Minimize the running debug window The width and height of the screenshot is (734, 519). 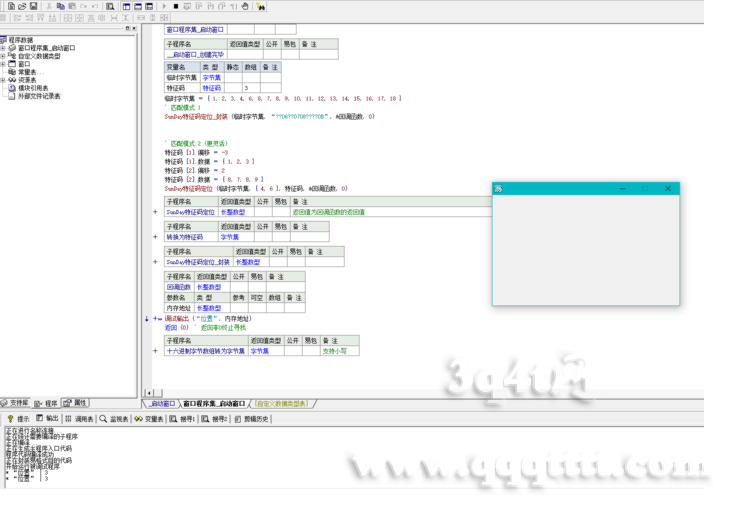pyautogui.click(x=623, y=189)
